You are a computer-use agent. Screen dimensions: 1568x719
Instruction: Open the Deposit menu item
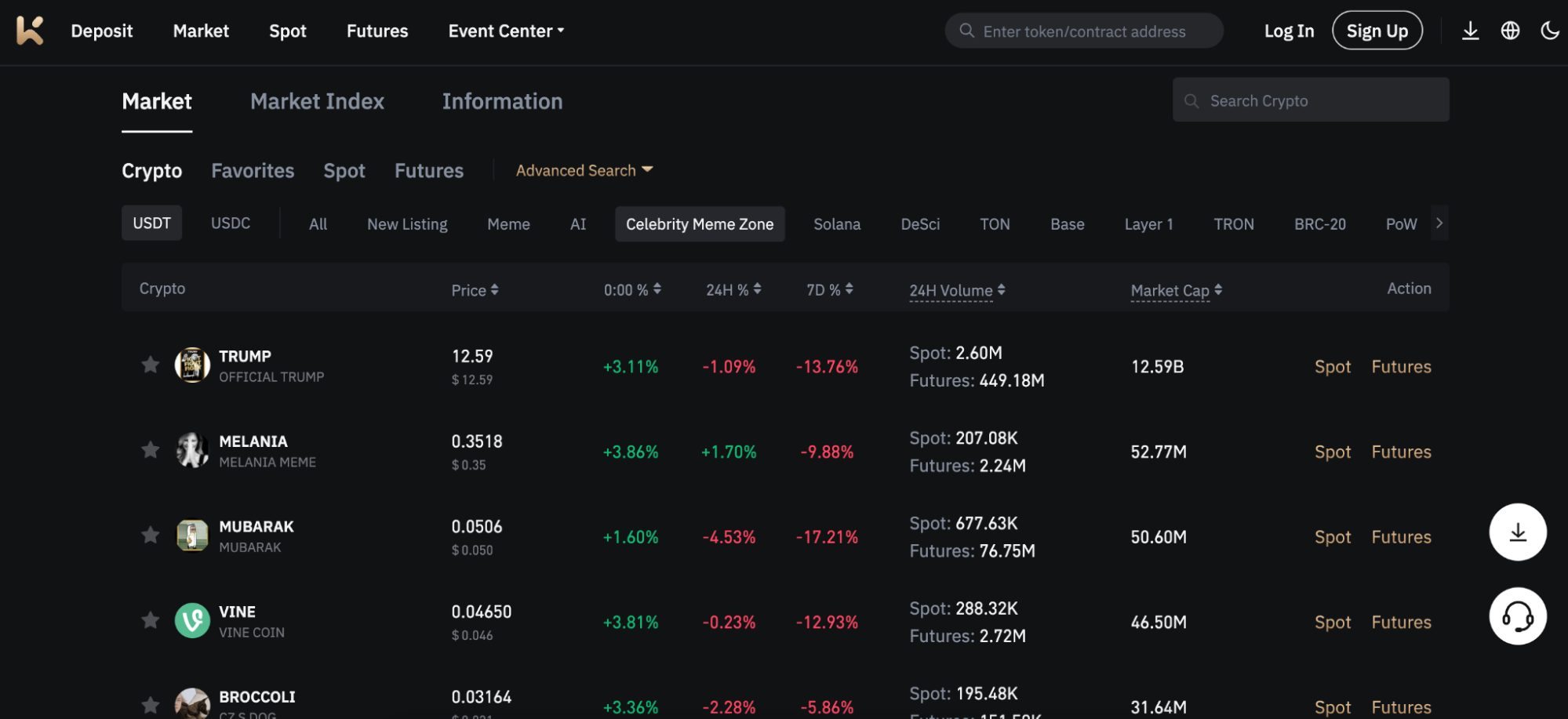point(102,31)
